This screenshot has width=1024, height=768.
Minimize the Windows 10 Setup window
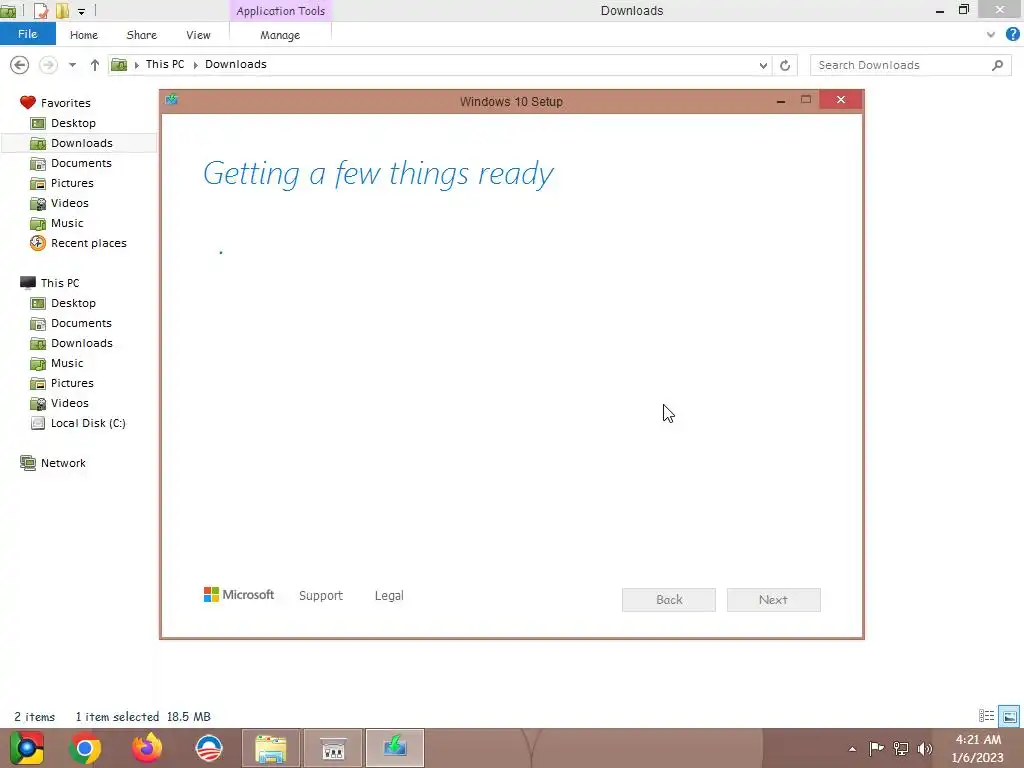point(780,101)
